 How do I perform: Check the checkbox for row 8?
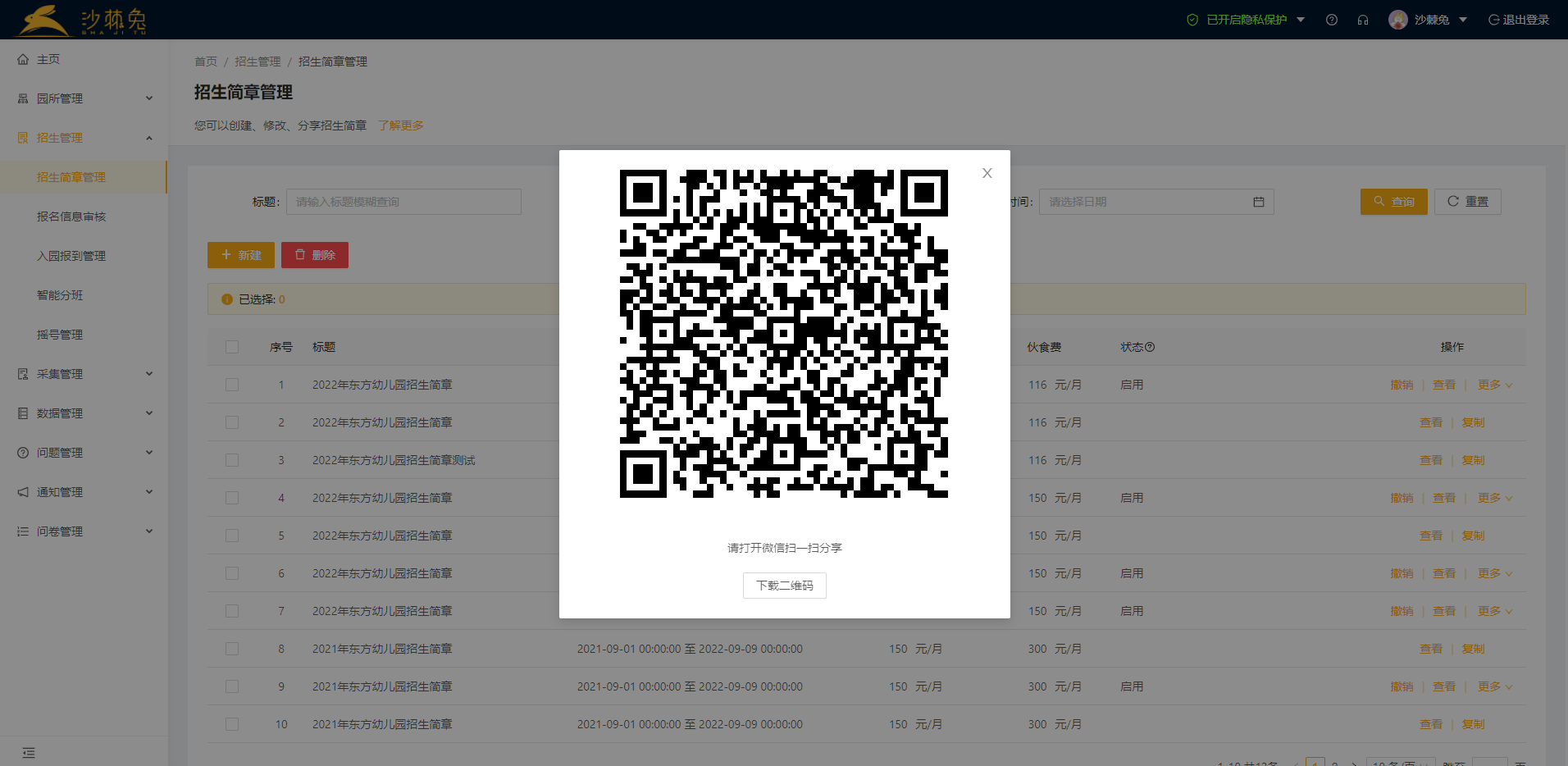(232, 649)
